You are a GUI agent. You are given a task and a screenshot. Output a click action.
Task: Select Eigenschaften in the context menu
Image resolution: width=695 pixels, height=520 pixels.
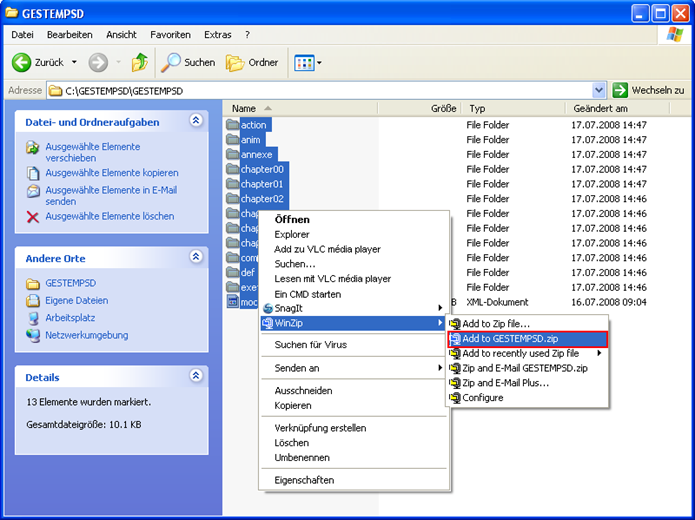coord(304,480)
